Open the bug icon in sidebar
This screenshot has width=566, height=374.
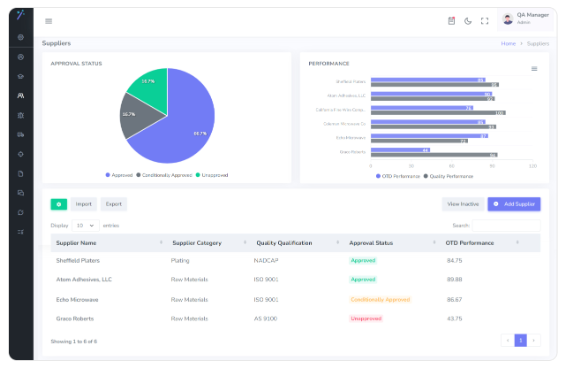coord(21,116)
